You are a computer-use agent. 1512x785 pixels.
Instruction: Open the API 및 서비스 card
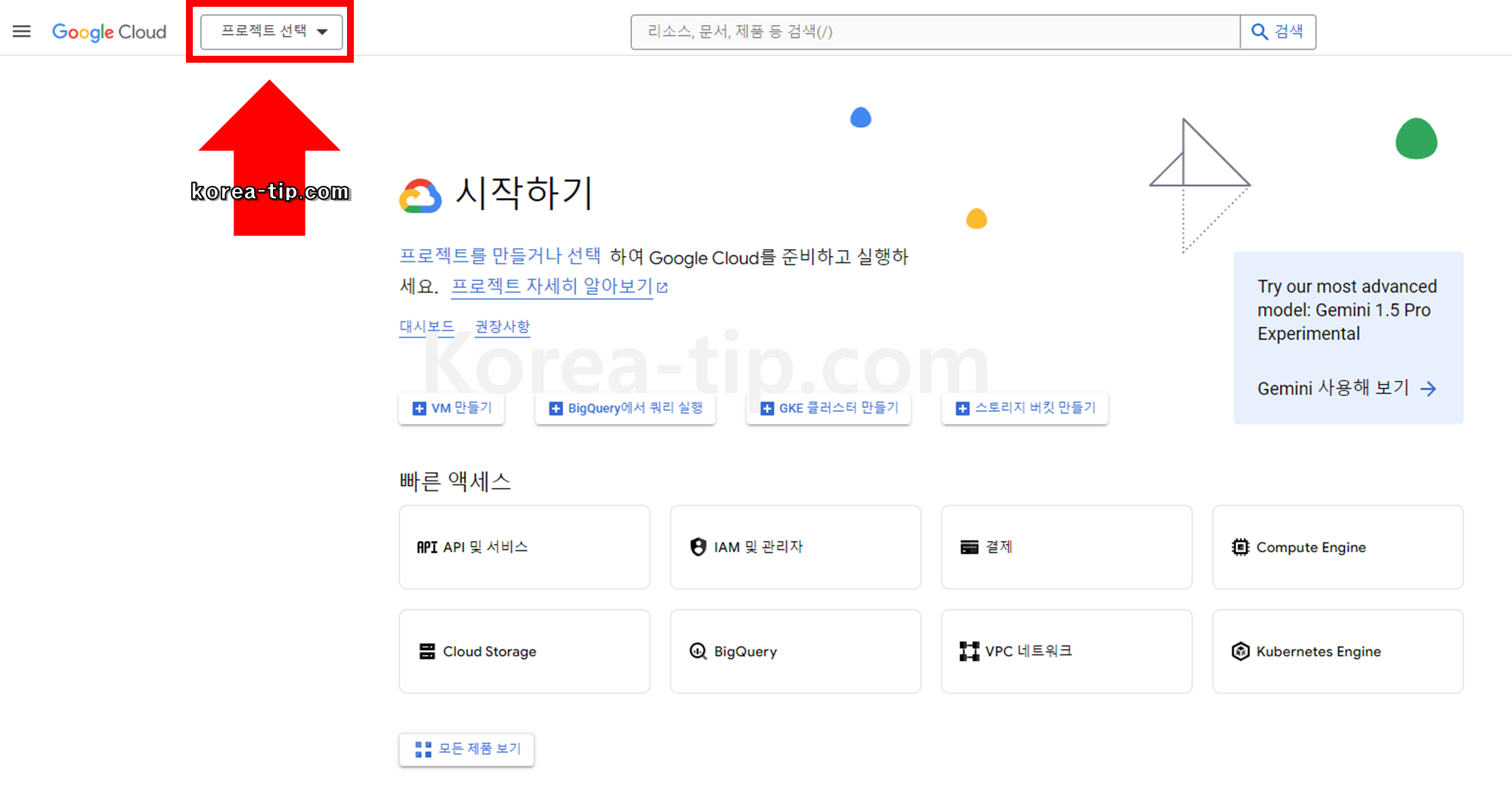click(x=524, y=547)
